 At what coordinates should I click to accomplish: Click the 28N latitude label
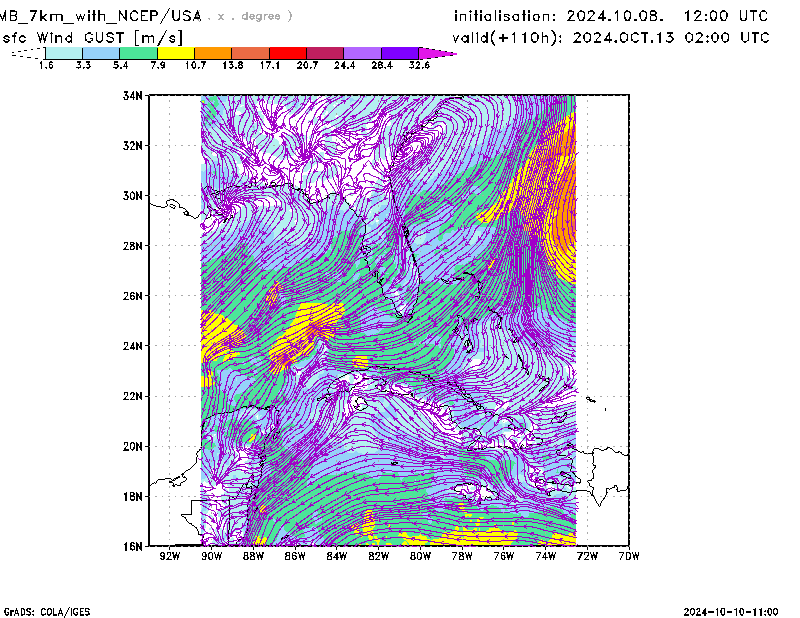(x=133, y=245)
